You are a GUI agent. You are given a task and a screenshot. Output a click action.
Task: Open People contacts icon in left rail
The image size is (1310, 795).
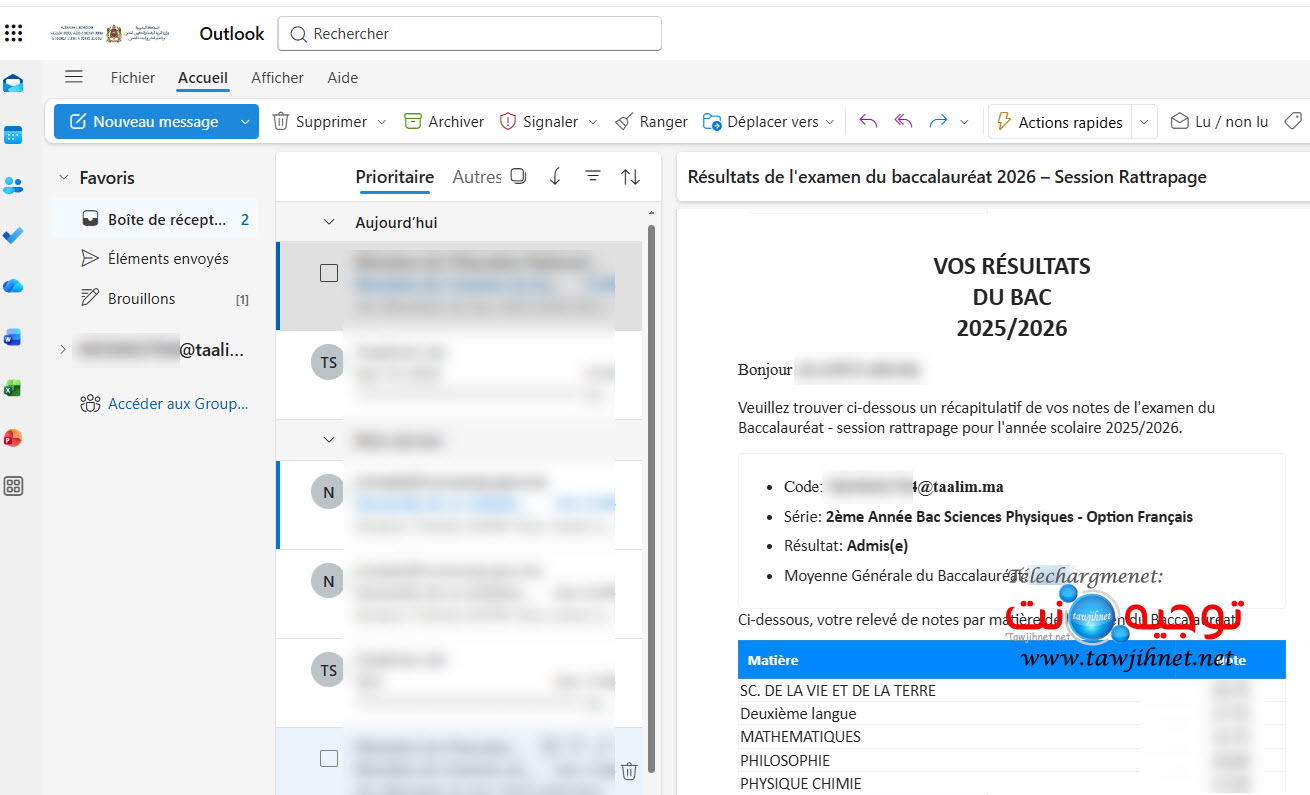[13, 185]
